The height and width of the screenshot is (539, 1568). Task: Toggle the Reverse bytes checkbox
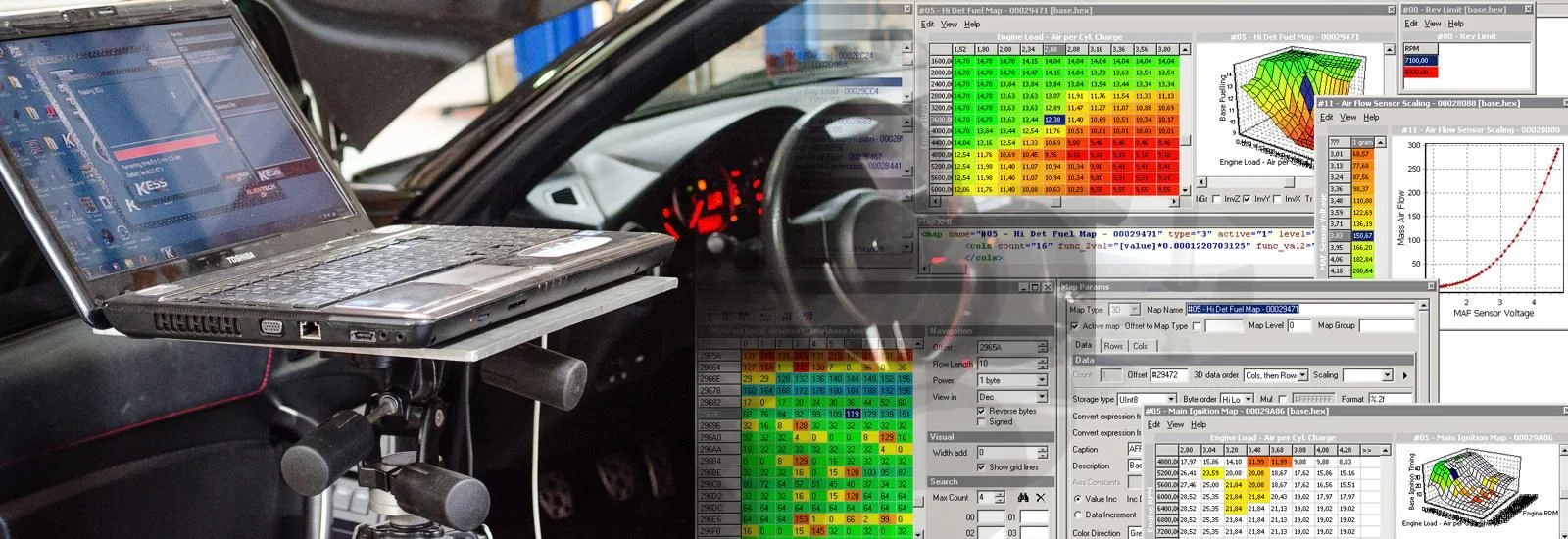(x=982, y=411)
